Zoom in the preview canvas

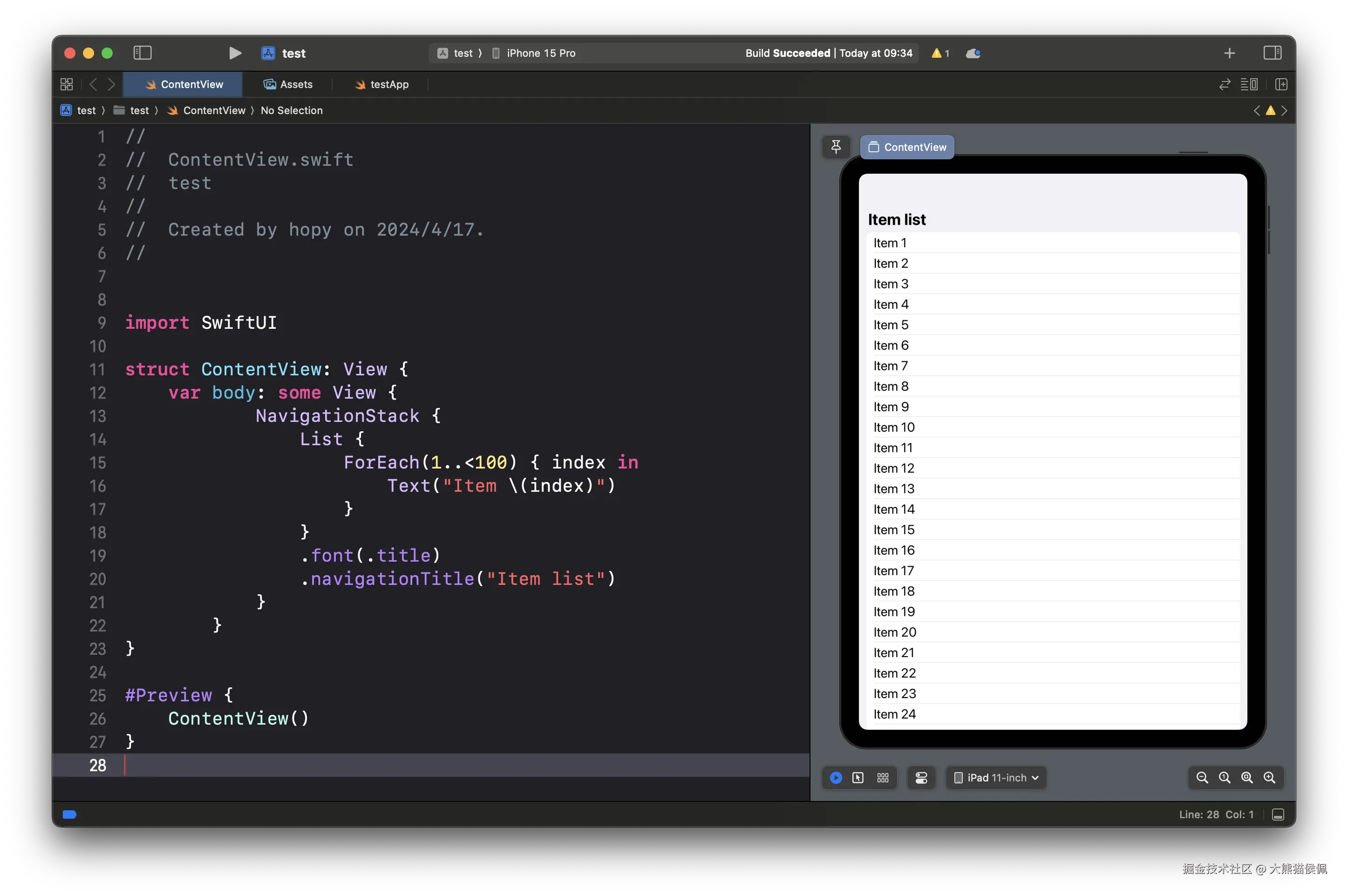click(x=1269, y=778)
